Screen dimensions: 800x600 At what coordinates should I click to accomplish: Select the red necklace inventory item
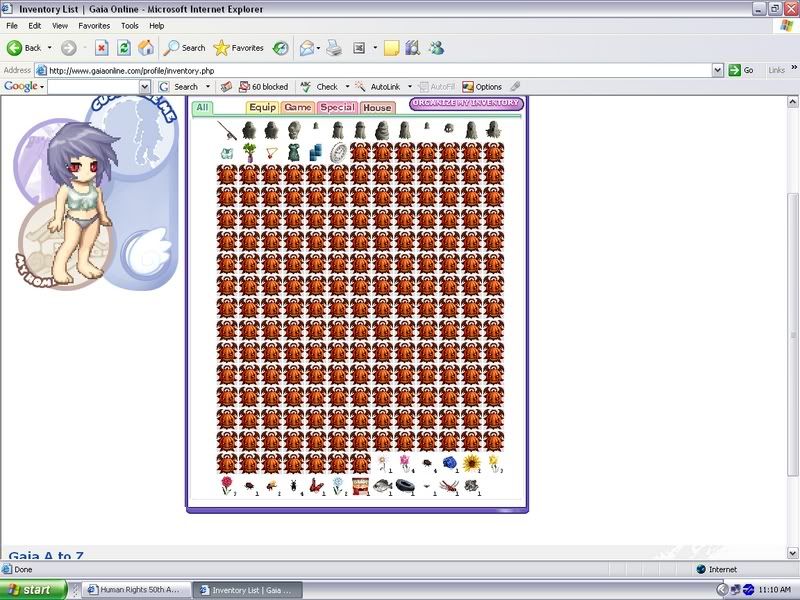pyautogui.click(x=271, y=153)
